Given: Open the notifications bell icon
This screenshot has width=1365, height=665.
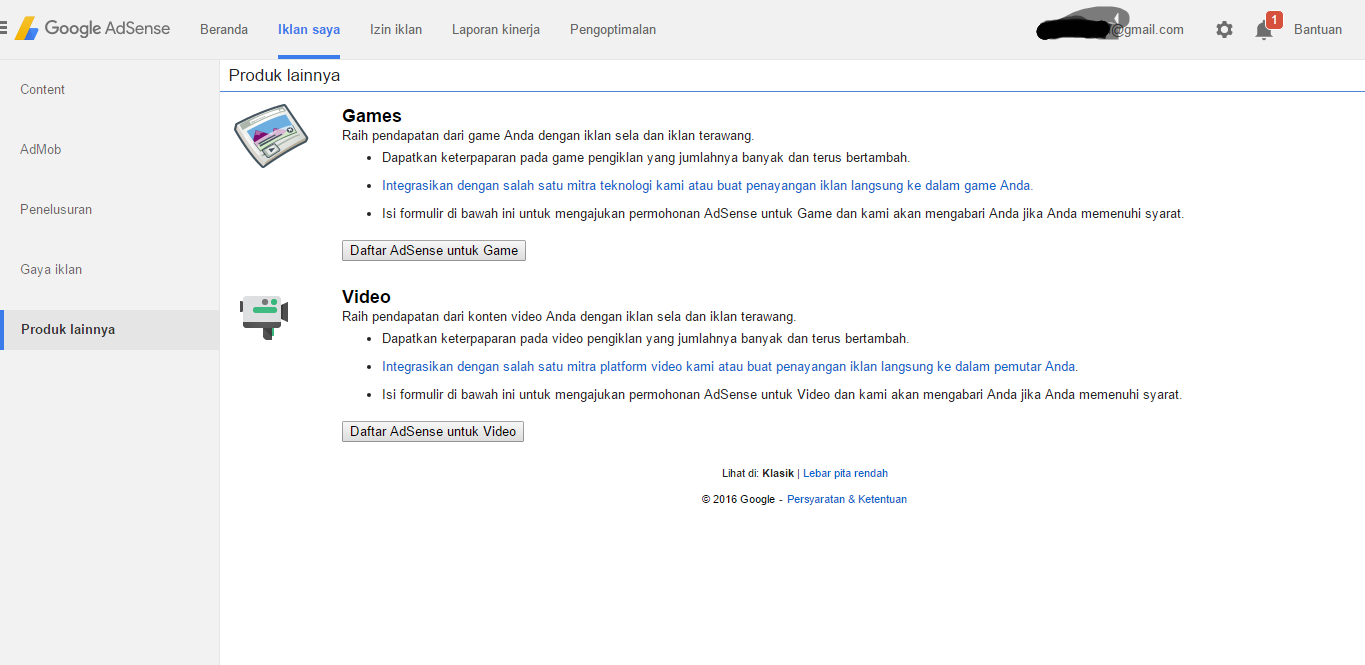Looking at the screenshot, I should pyautogui.click(x=1264, y=30).
